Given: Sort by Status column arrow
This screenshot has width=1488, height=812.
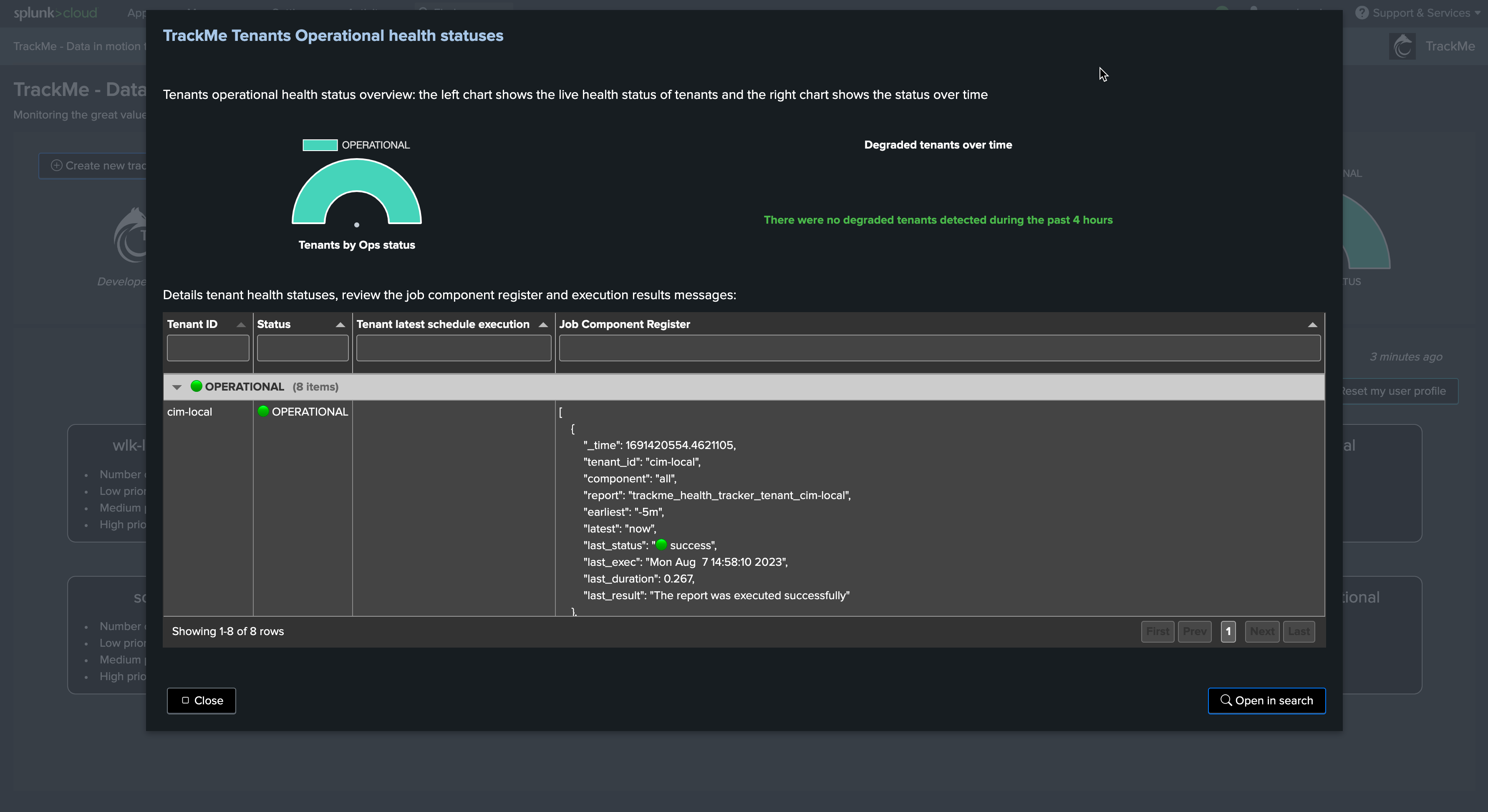Looking at the screenshot, I should tap(340, 325).
